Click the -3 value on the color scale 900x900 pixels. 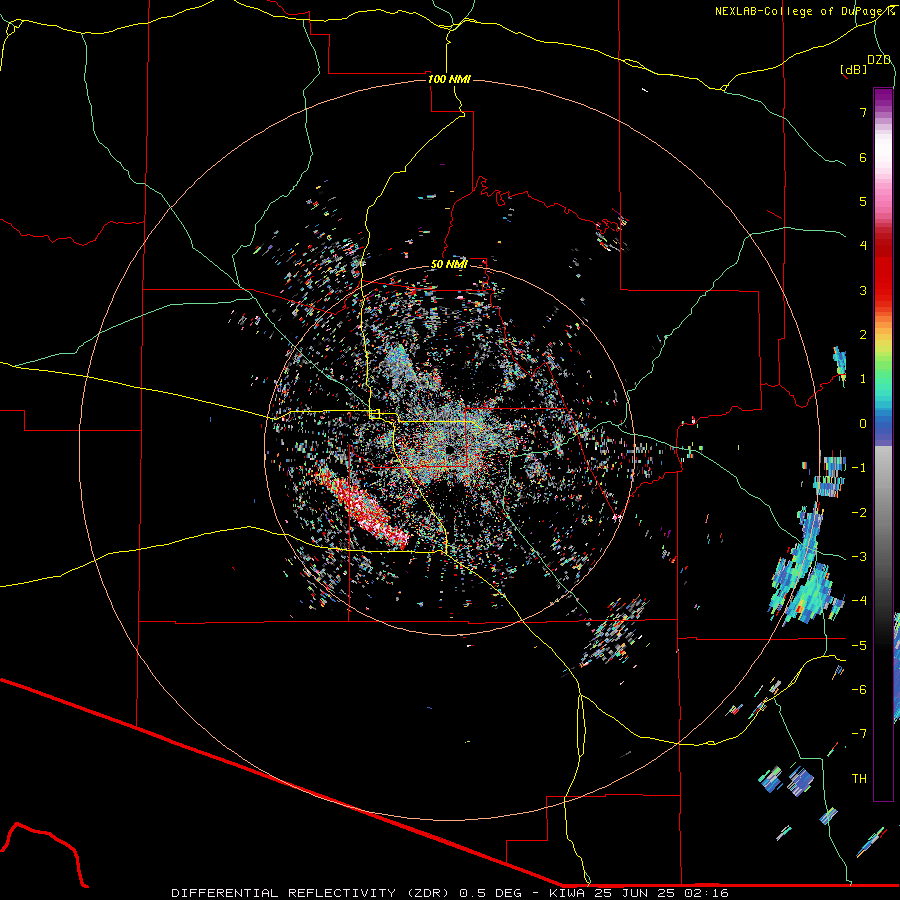[x=859, y=557]
